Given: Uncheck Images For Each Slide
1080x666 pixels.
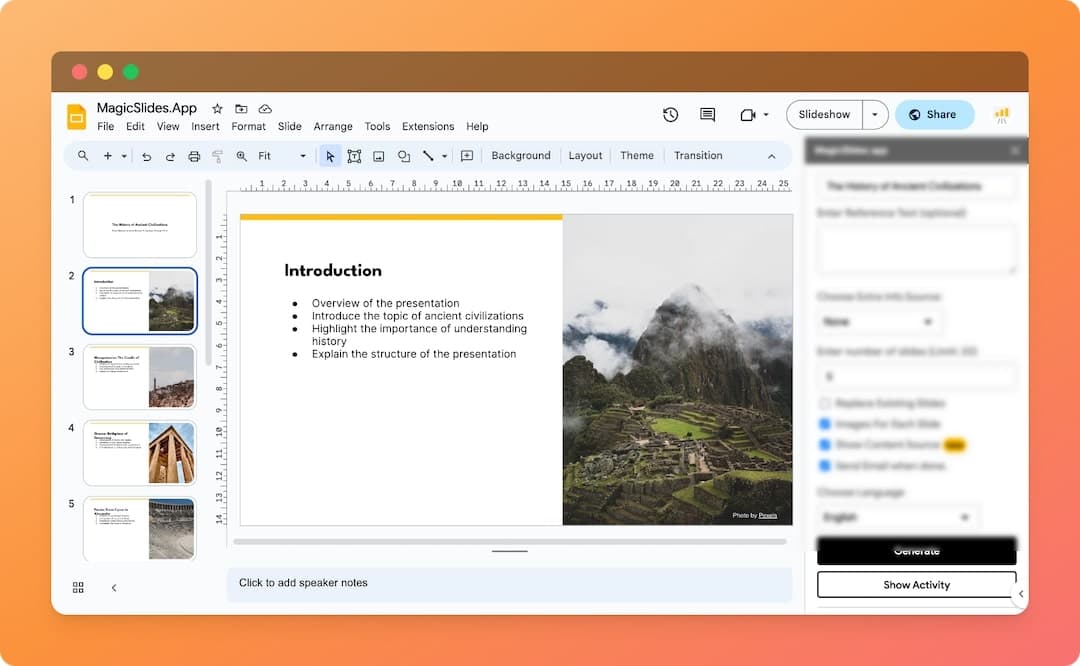Looking at the screenshot, I should pos(825,424).
